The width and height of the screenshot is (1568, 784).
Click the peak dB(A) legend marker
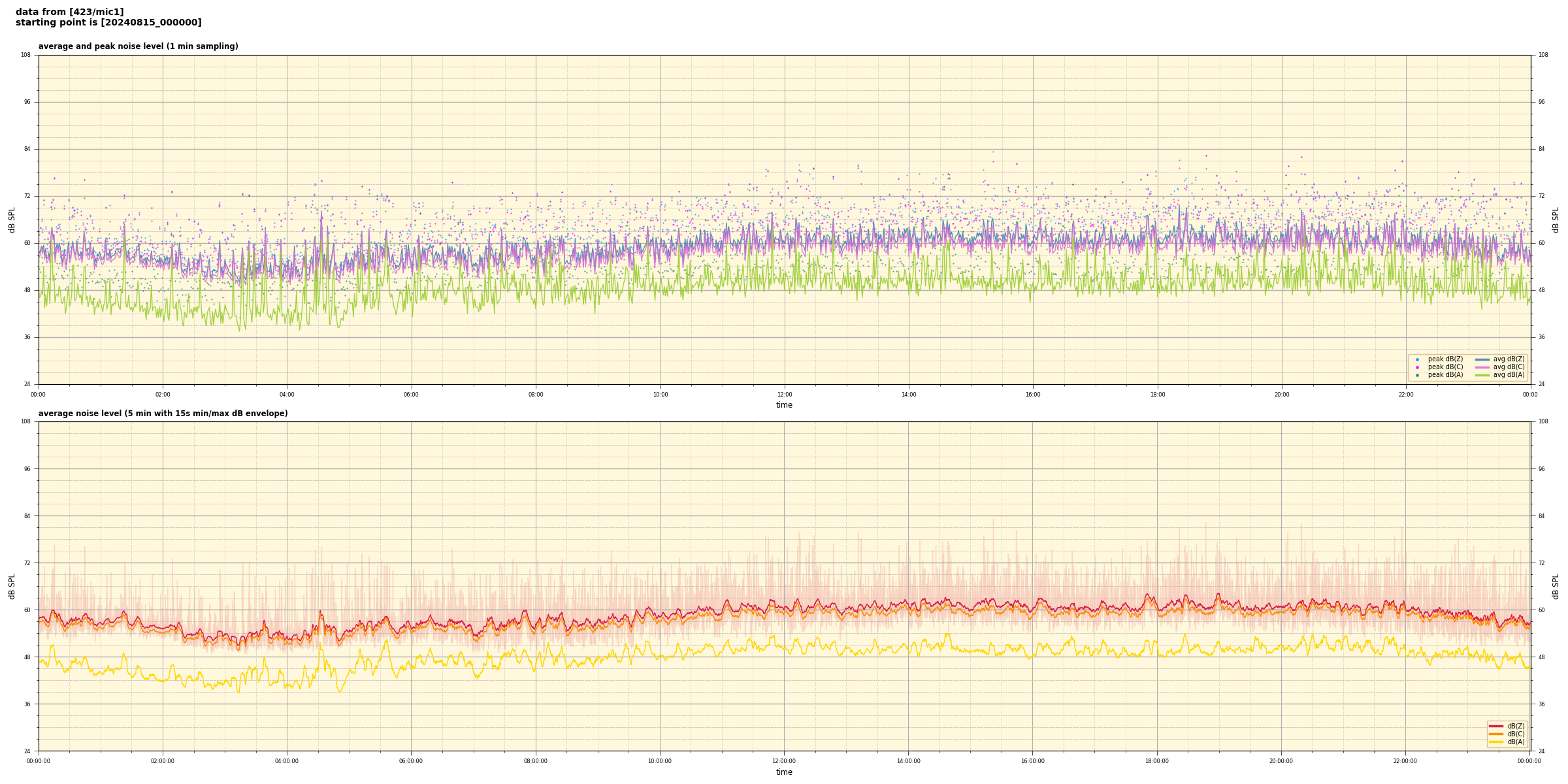coord(1417,375)
